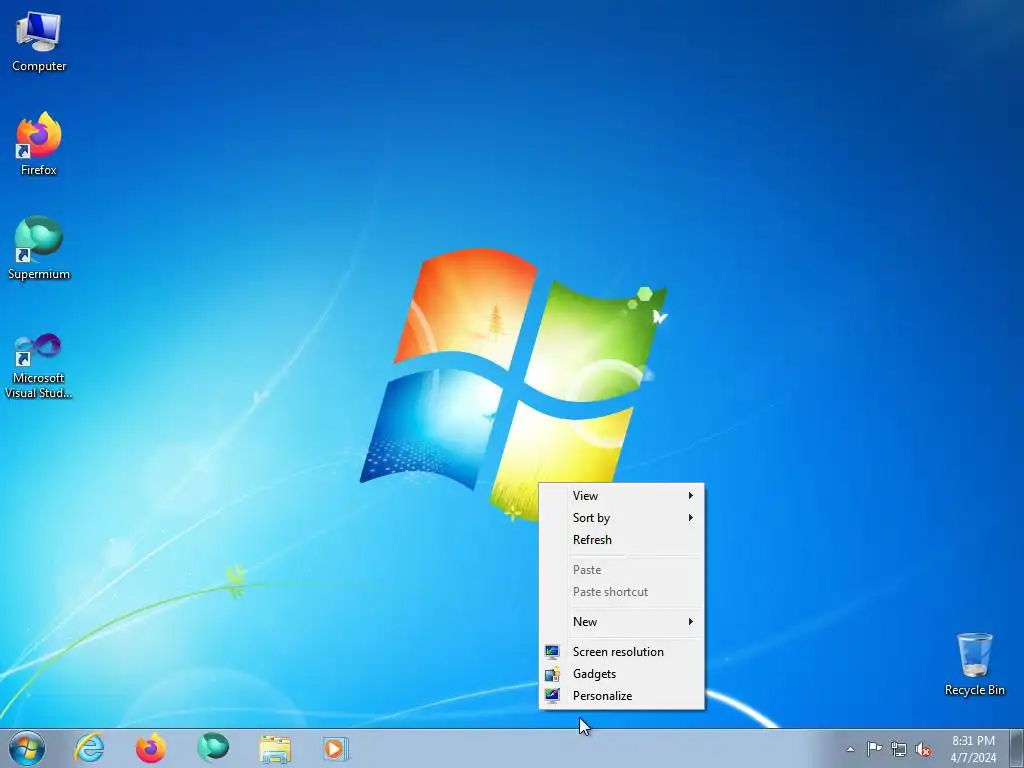Image resolution: width=1024 pixels, height=768 pixels.
Task: Click the Paste context menu entry
Action: (x=622, y=570)
